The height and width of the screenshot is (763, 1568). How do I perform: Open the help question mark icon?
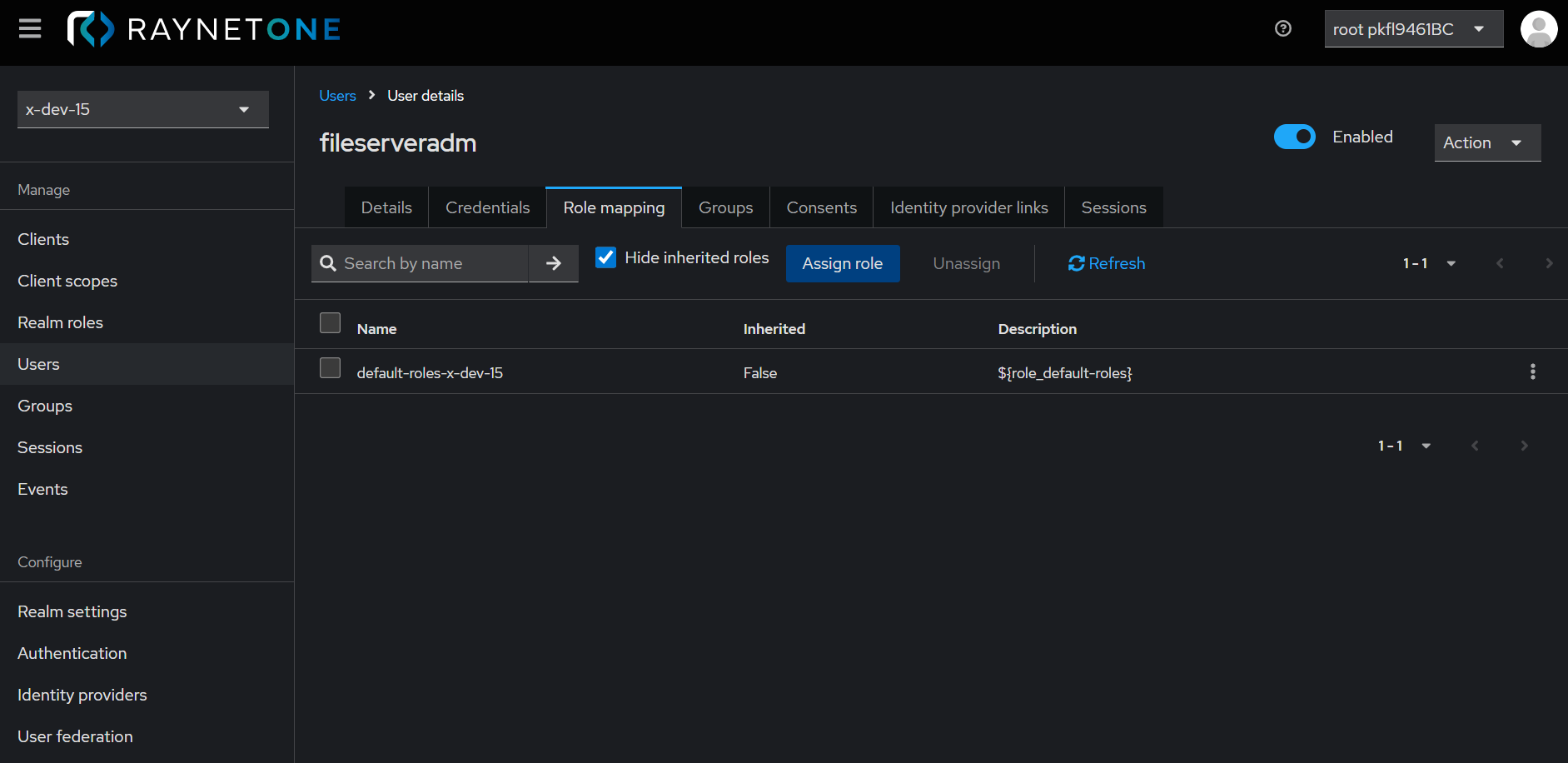pyautogui.click(x=1282, y=28)
